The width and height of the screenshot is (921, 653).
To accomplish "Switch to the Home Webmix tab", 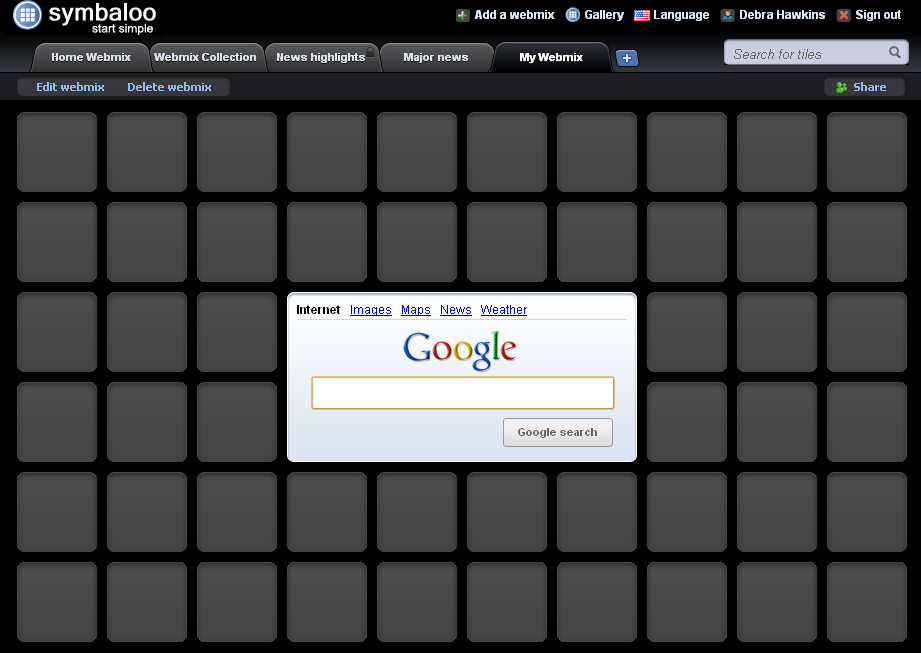I will click(x=90, y=58).
